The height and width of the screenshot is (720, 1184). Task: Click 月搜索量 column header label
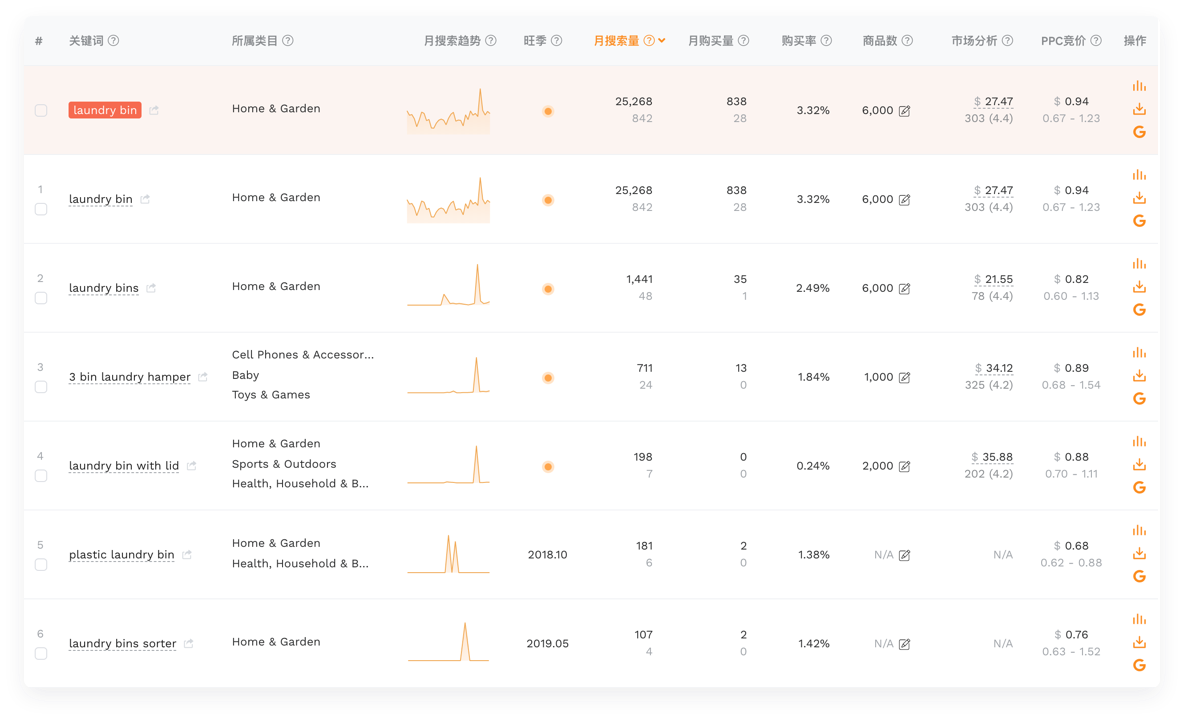point(616,41)
